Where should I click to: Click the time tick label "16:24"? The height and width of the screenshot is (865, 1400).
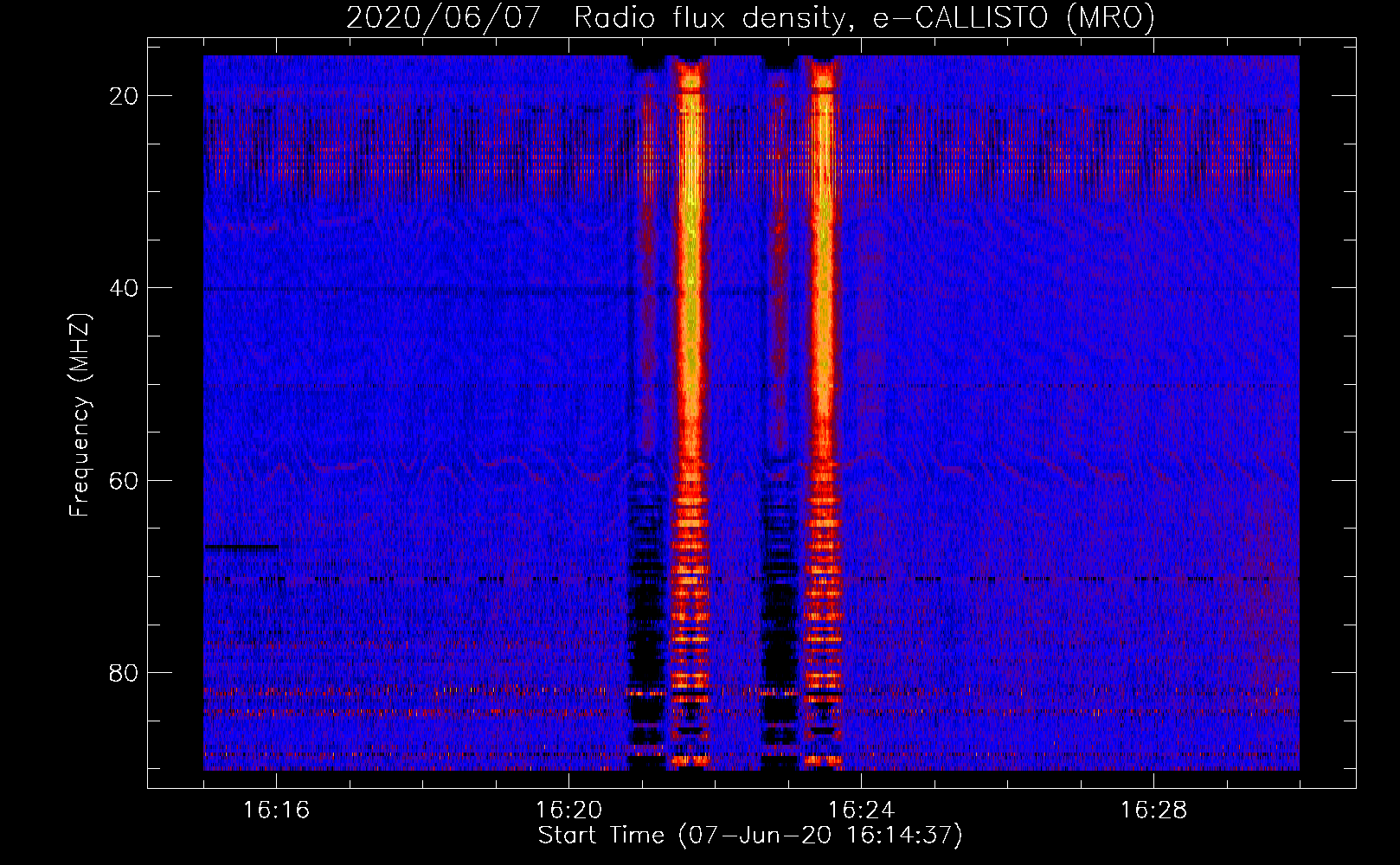861,811
